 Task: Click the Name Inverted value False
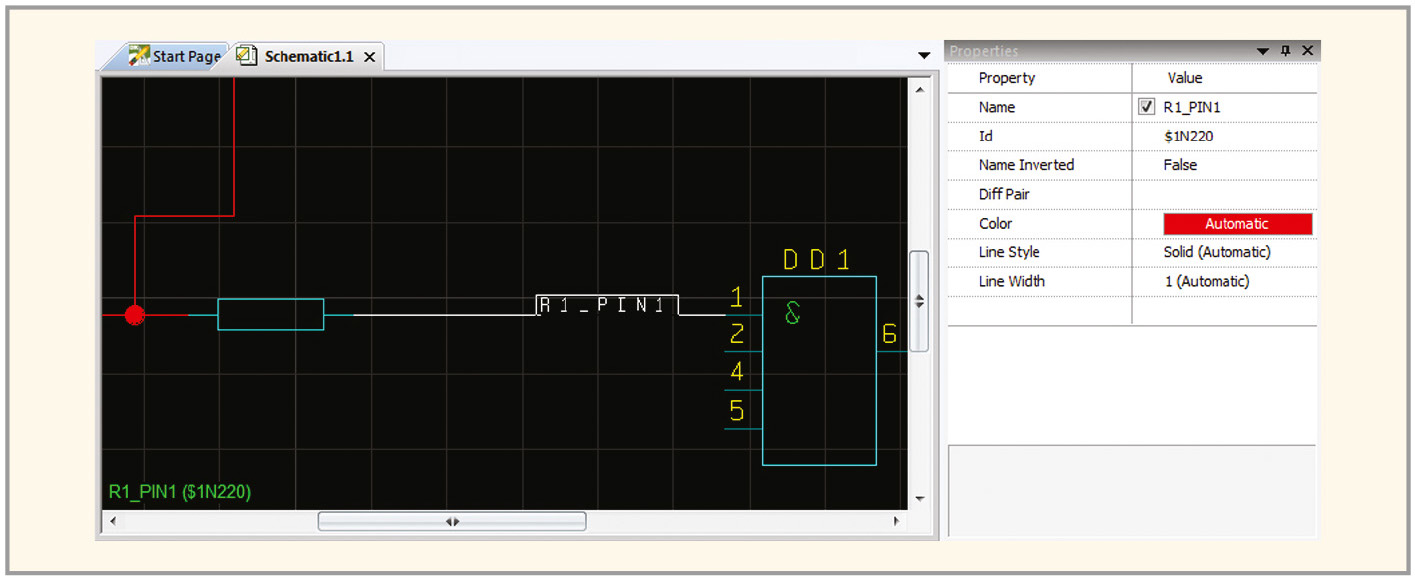click(1180, 165)
